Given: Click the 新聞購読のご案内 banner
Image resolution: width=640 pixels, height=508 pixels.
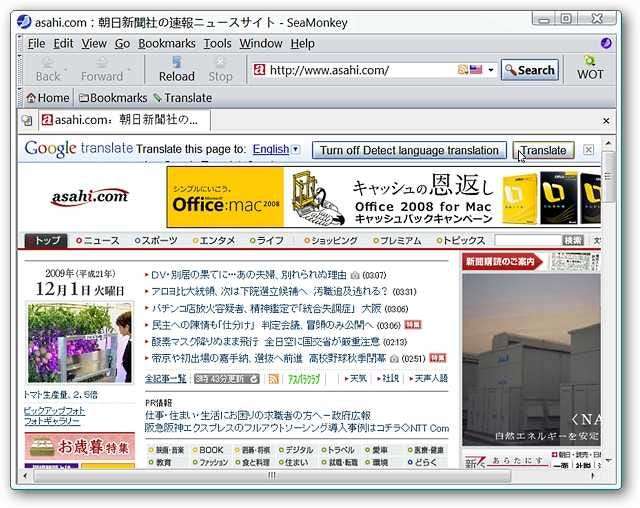Looking at the screenshot, I should tap(502, 262).
